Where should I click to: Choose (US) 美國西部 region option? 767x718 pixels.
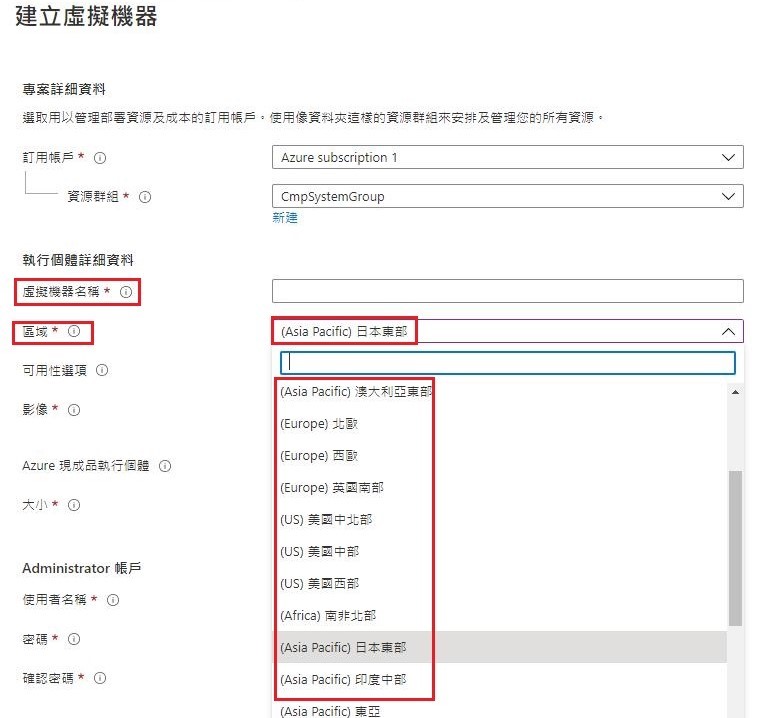pyautogui.click(x=319, y=583)
